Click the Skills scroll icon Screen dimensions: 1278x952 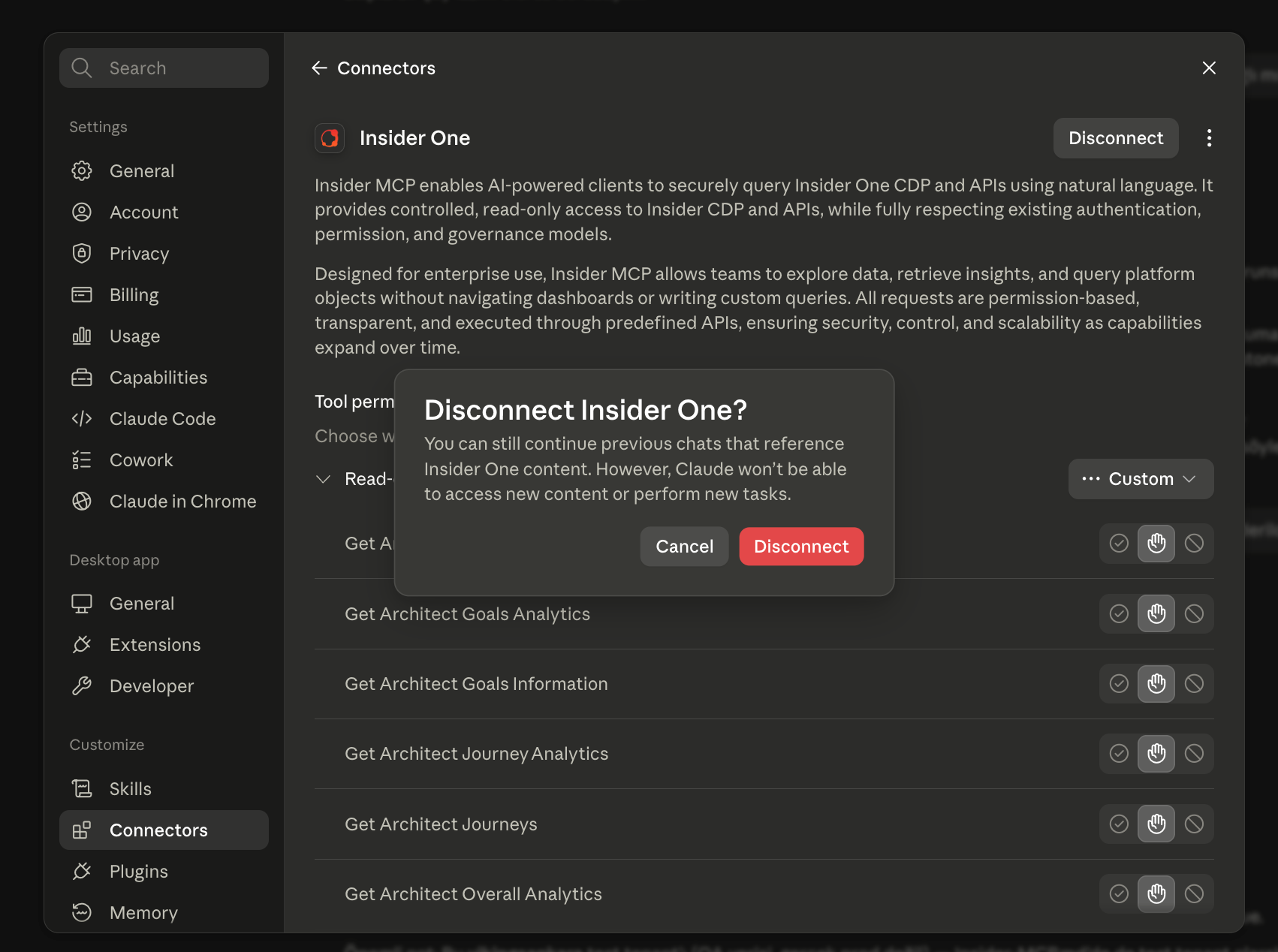click(x=82, y=789)
